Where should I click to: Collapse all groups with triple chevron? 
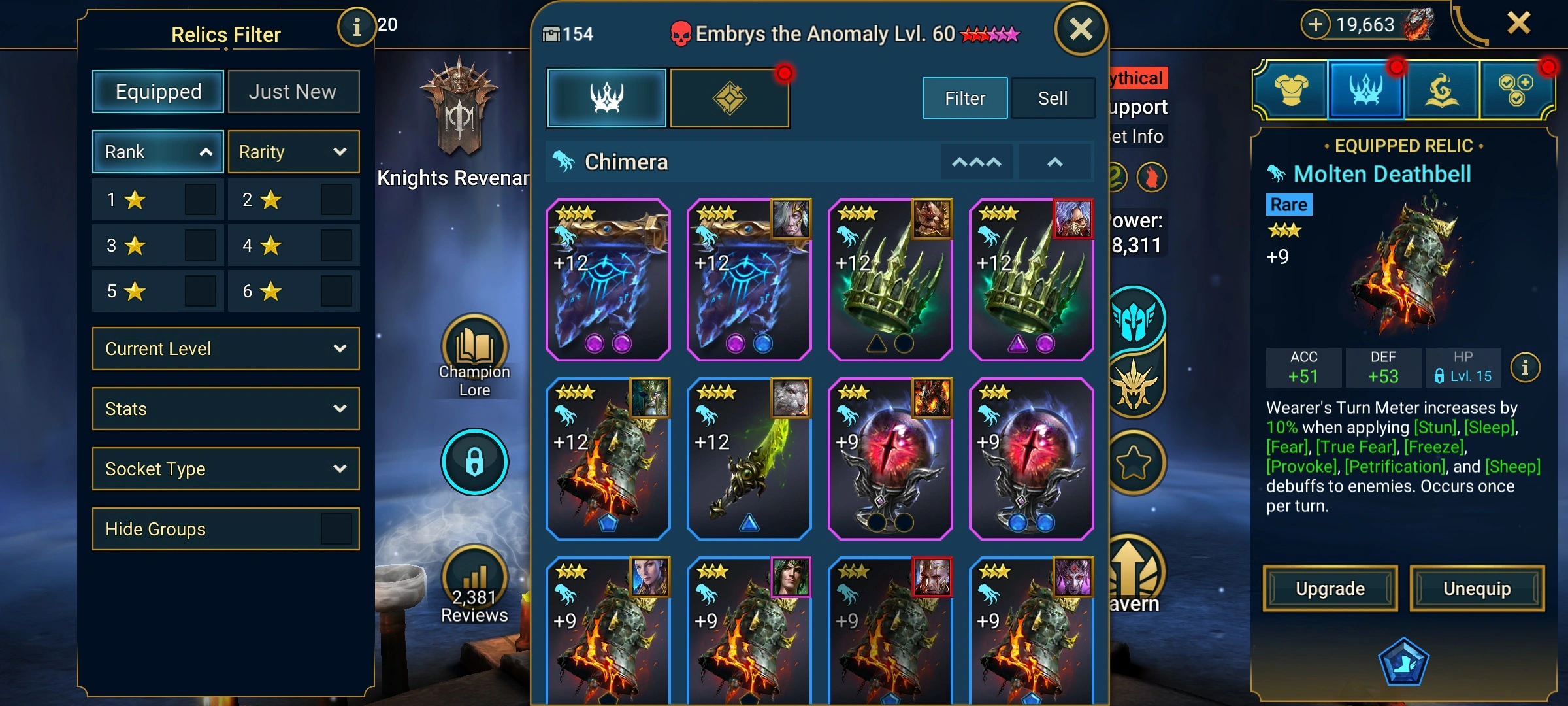click(x=976, y=162)
